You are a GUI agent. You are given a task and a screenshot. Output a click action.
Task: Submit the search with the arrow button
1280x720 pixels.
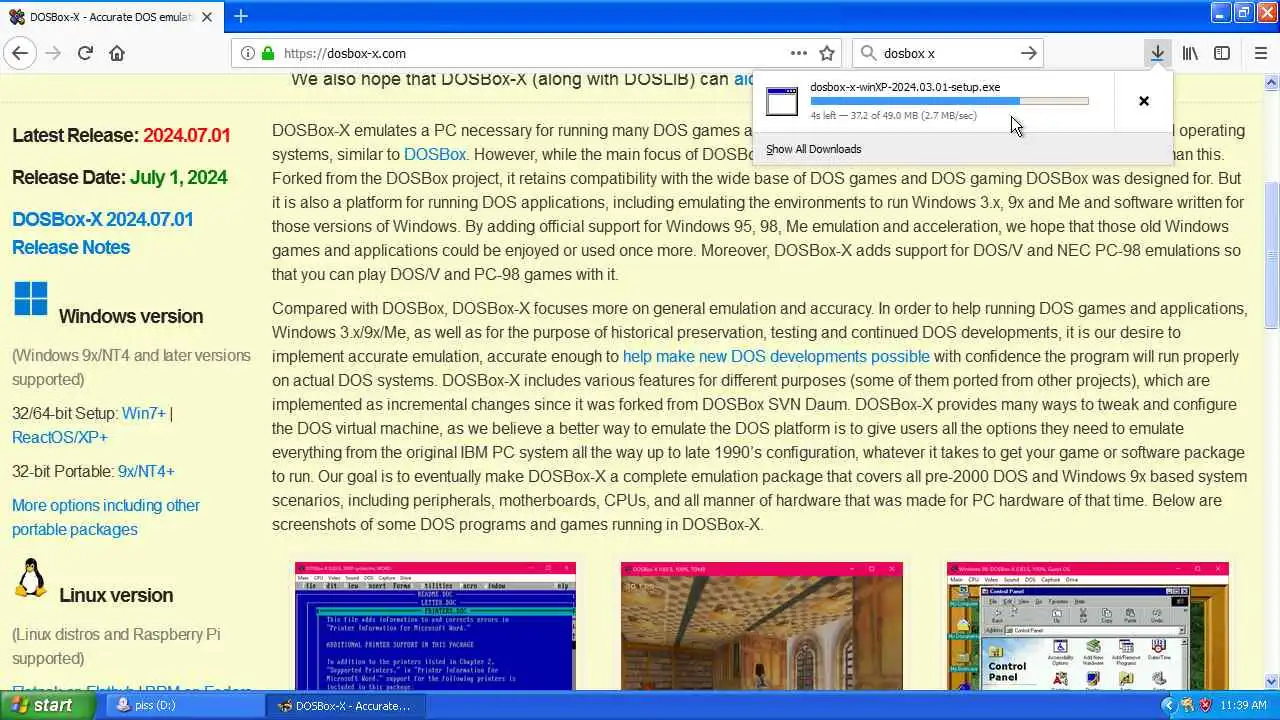point(1028,53)
